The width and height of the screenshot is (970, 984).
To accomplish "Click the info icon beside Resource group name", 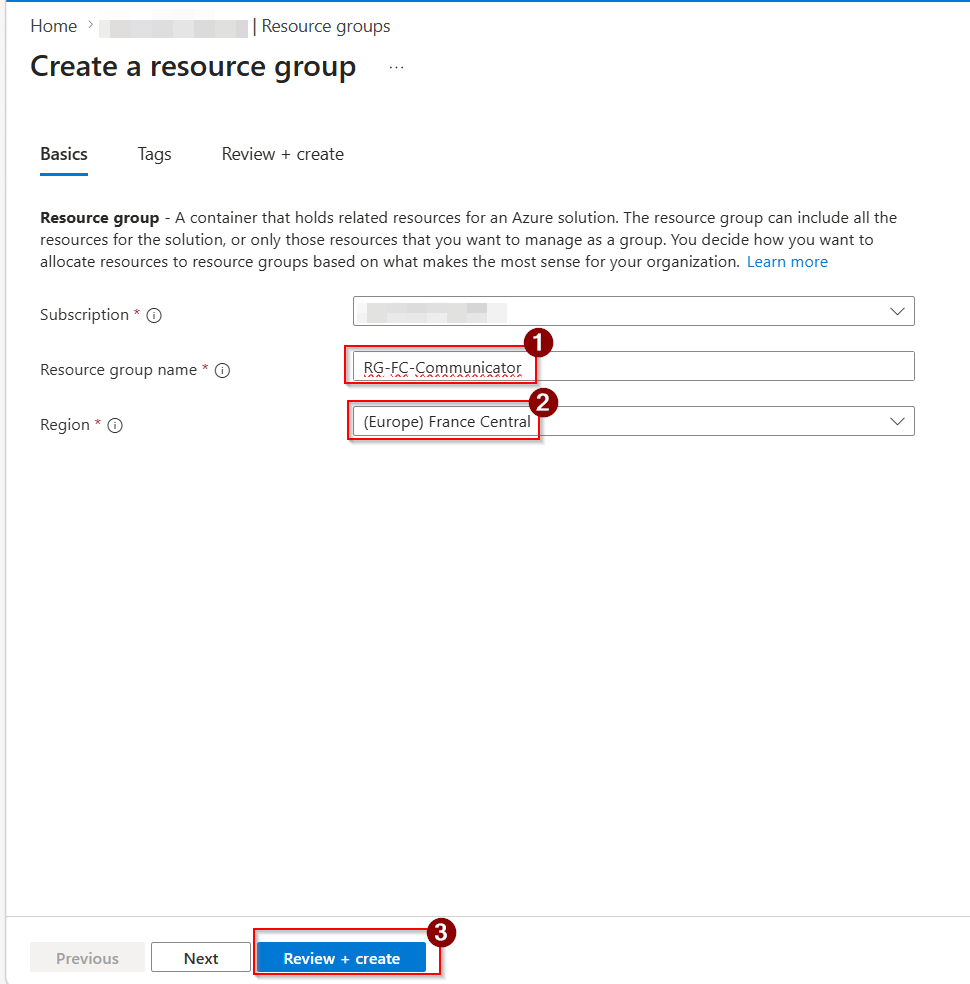I will [x=223, y=370].
